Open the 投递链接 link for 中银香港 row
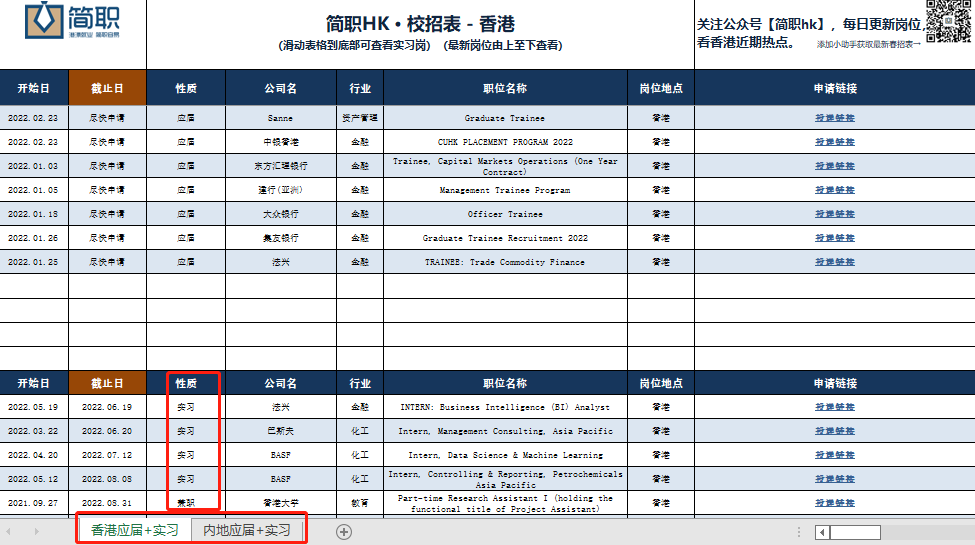This screenshot has width=975, height=545. [834, 142]
